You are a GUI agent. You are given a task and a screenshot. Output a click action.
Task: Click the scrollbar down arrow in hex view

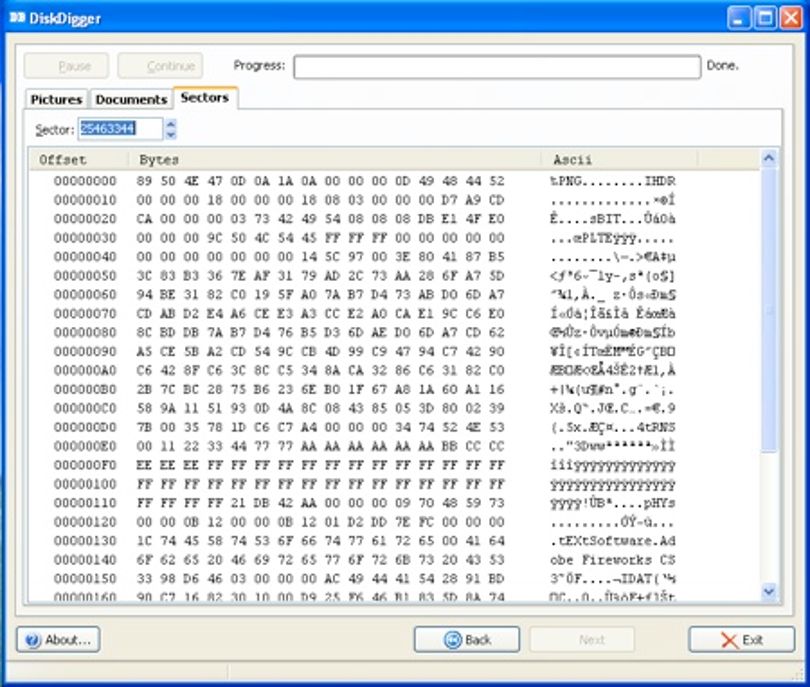click(769, 590)
